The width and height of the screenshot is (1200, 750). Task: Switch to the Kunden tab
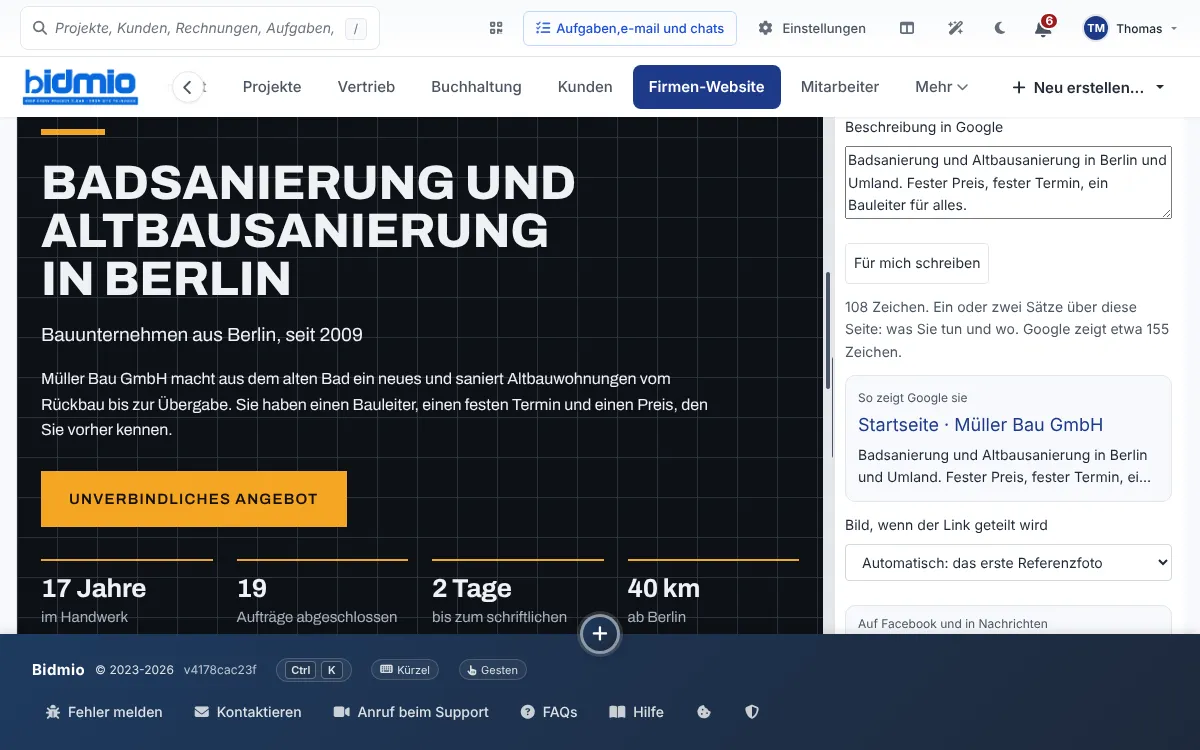[x=585, y=87]
